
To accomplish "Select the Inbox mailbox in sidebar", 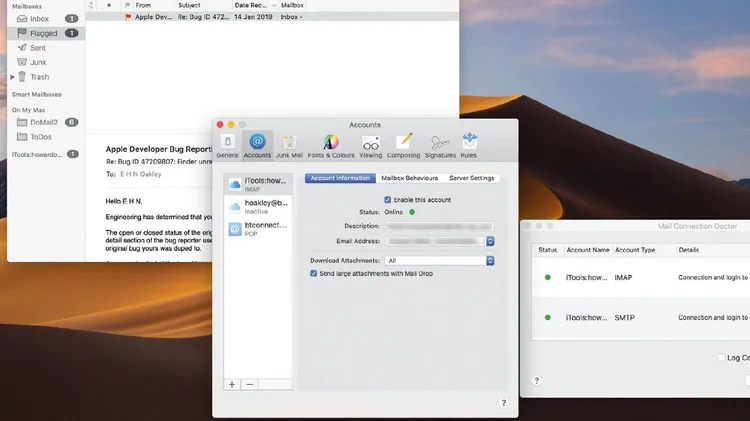I will 40,19.
